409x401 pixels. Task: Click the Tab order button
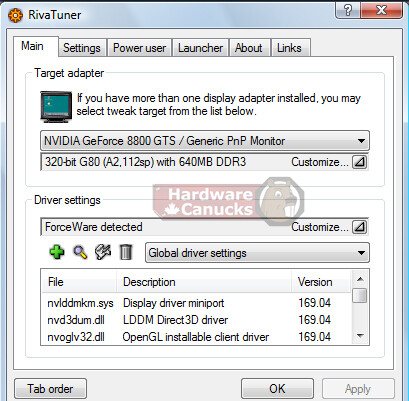(50, 389)
